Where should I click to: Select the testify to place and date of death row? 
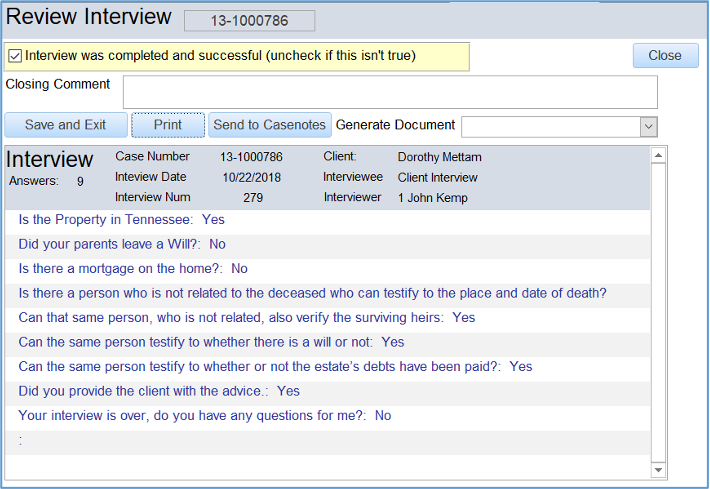pyautogui.click(x=312, y=293)
